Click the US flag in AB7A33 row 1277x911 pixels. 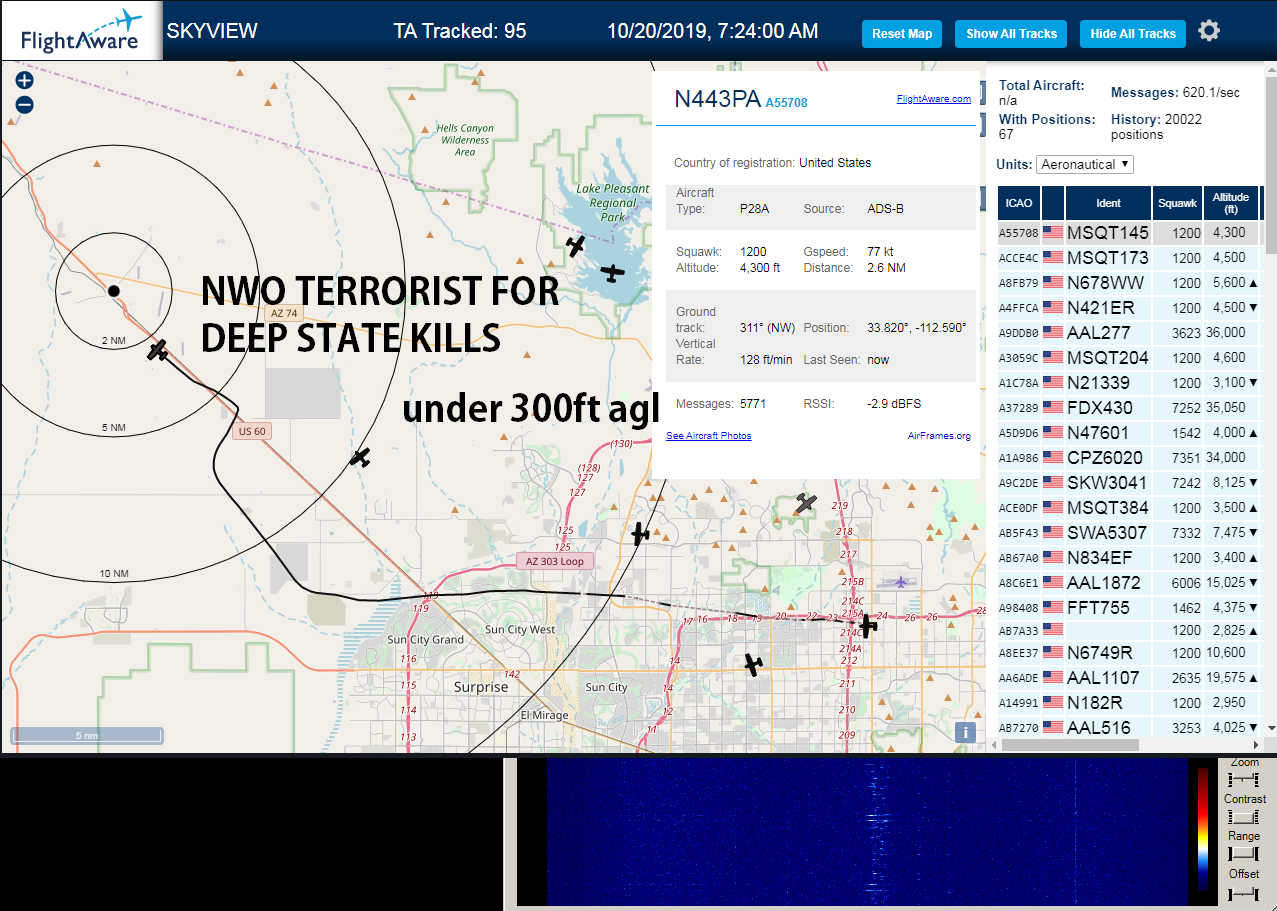1052,631
